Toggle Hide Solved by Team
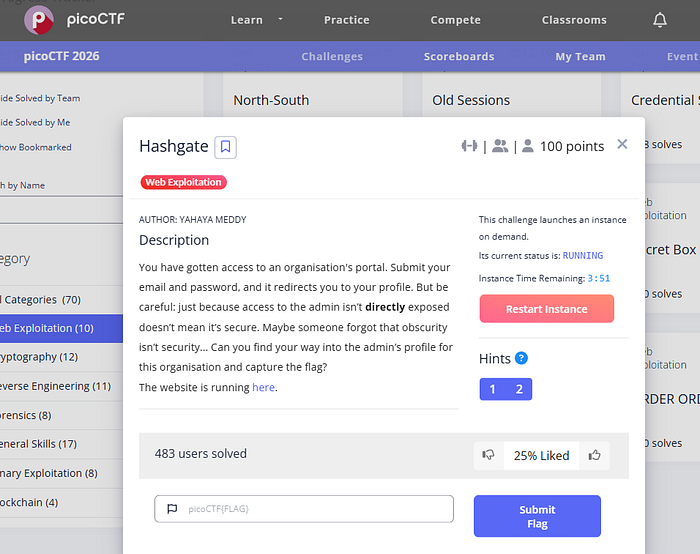The height and width of the screenshot is (554, 700). 40,98
